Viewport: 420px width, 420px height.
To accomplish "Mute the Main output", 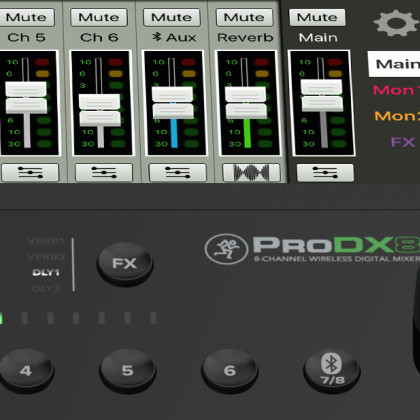I will (317, 17).
